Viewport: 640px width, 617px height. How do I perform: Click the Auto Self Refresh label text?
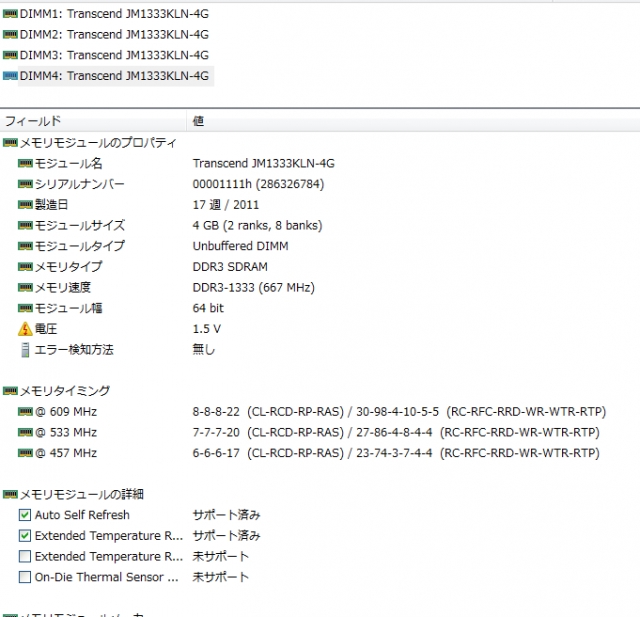82,515
